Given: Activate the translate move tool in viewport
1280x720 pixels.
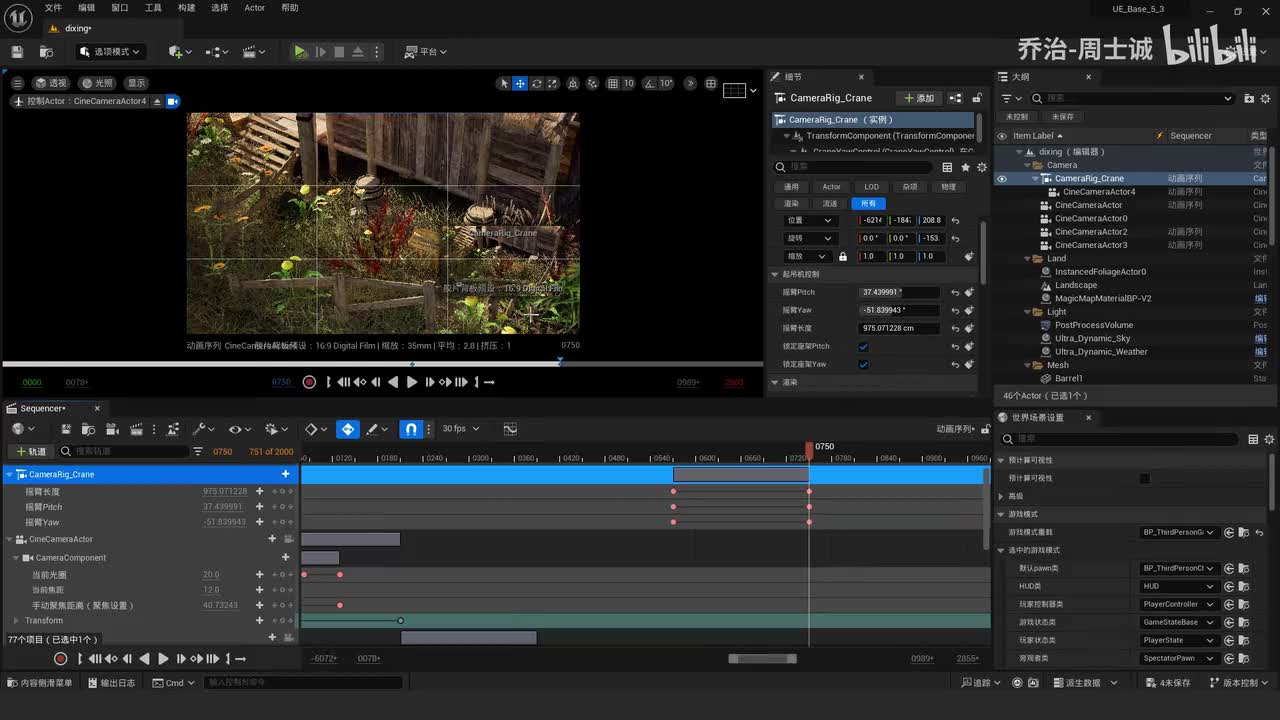Looking at the screenshot, I should (x=520, y=84).
